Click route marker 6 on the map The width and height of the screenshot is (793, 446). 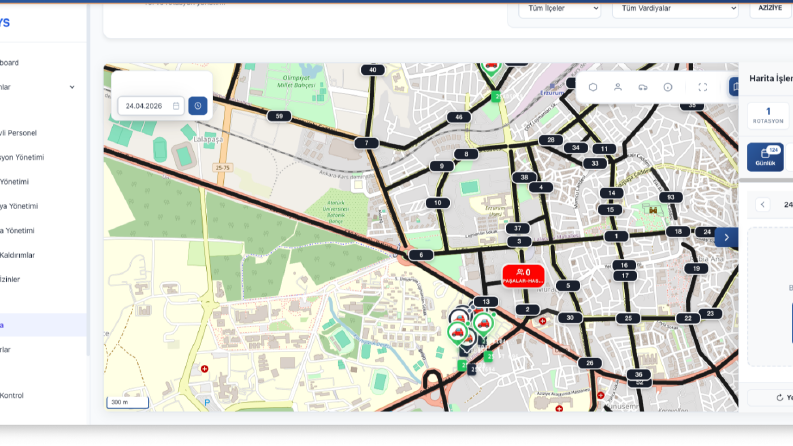[x=421, y=255]
